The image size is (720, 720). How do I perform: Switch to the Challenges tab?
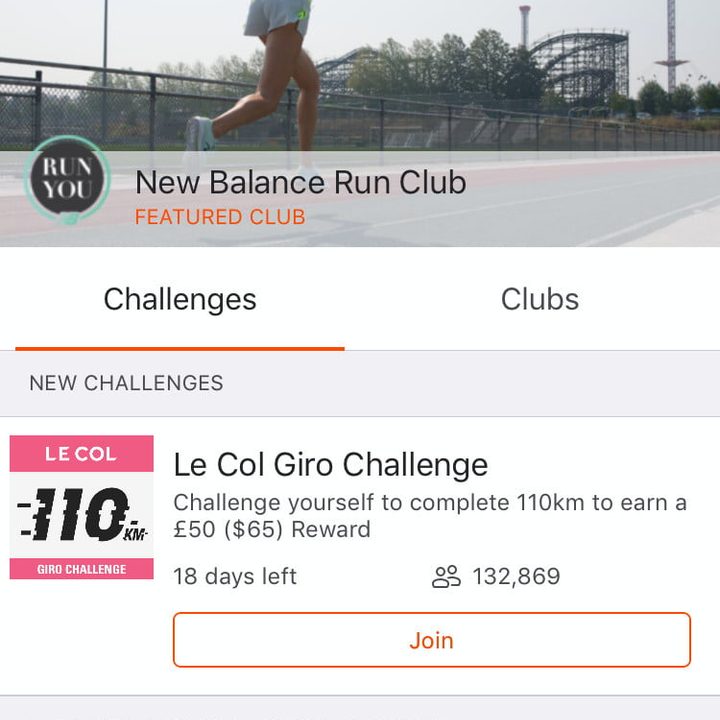click(180, 299)
